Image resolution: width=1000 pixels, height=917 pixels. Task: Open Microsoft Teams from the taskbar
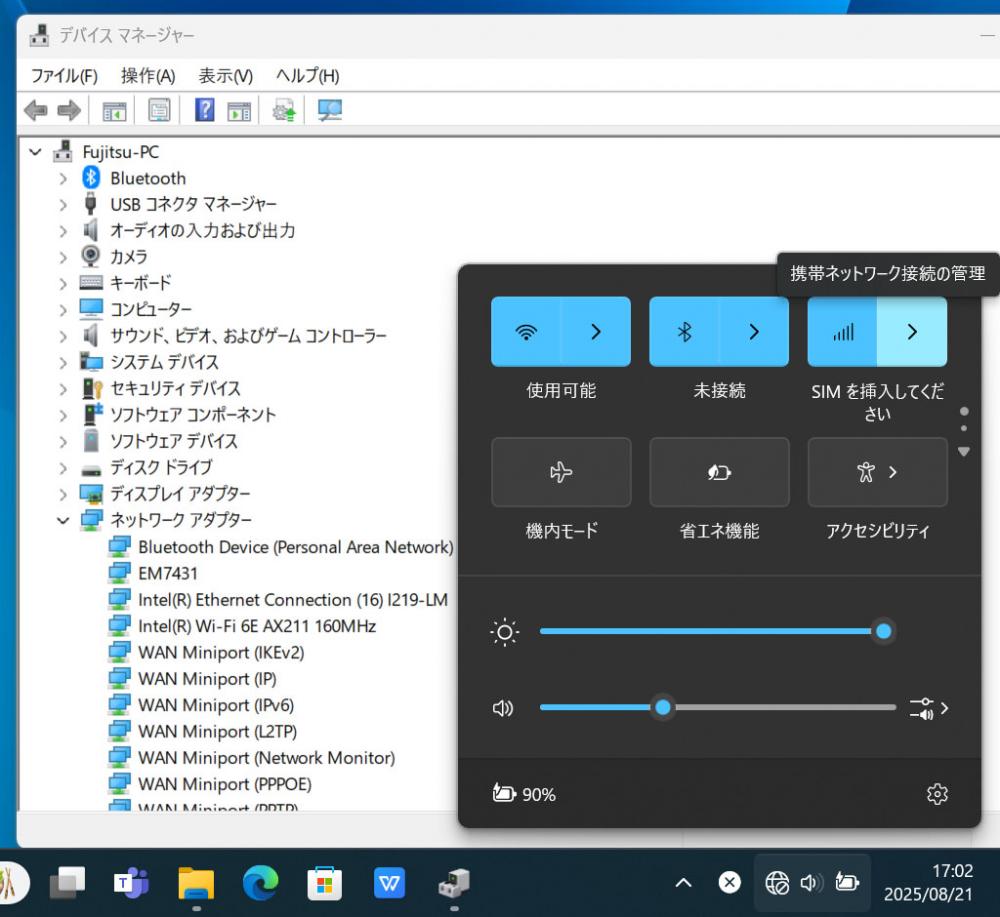point(131,883)
